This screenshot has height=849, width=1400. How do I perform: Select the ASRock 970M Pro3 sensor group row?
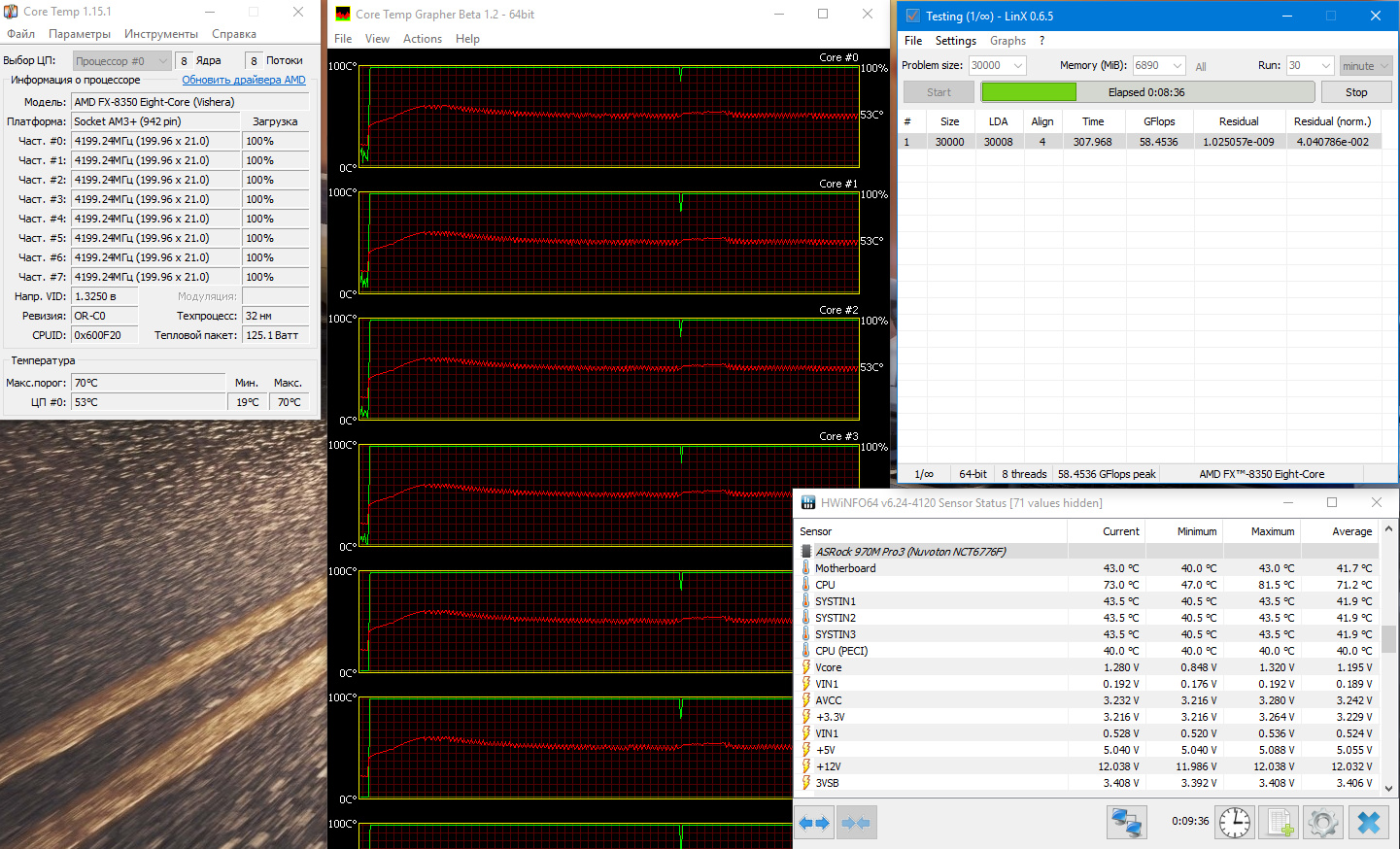[1088, 552]
